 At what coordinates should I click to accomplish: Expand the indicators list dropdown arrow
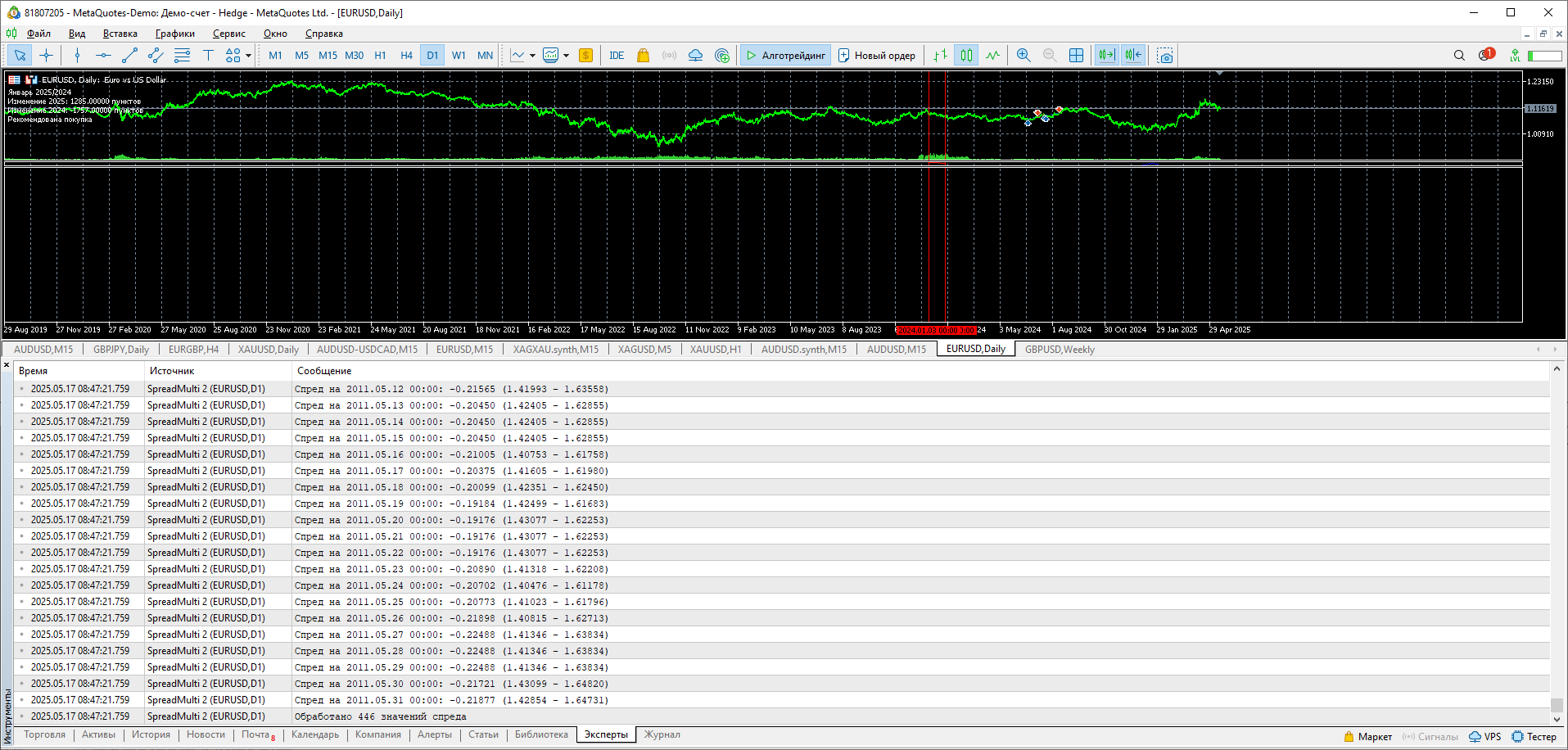566,56
